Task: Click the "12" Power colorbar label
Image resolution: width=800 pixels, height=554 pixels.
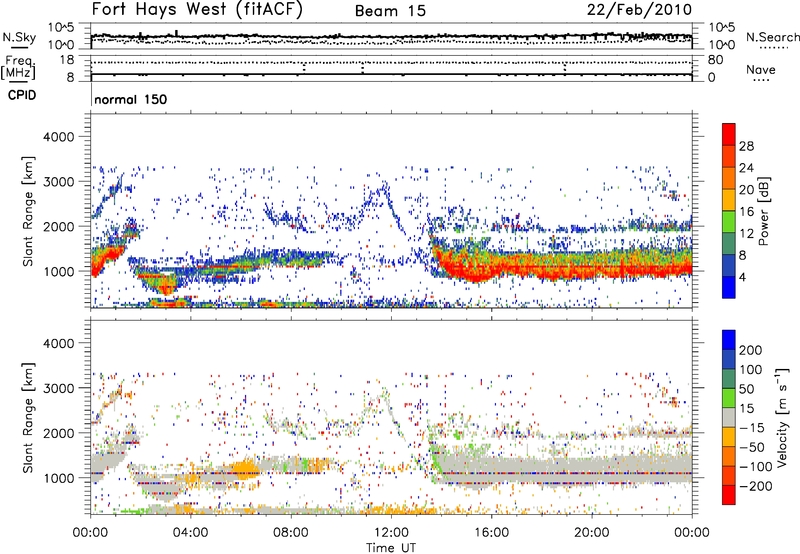Action: pos(746,234)
